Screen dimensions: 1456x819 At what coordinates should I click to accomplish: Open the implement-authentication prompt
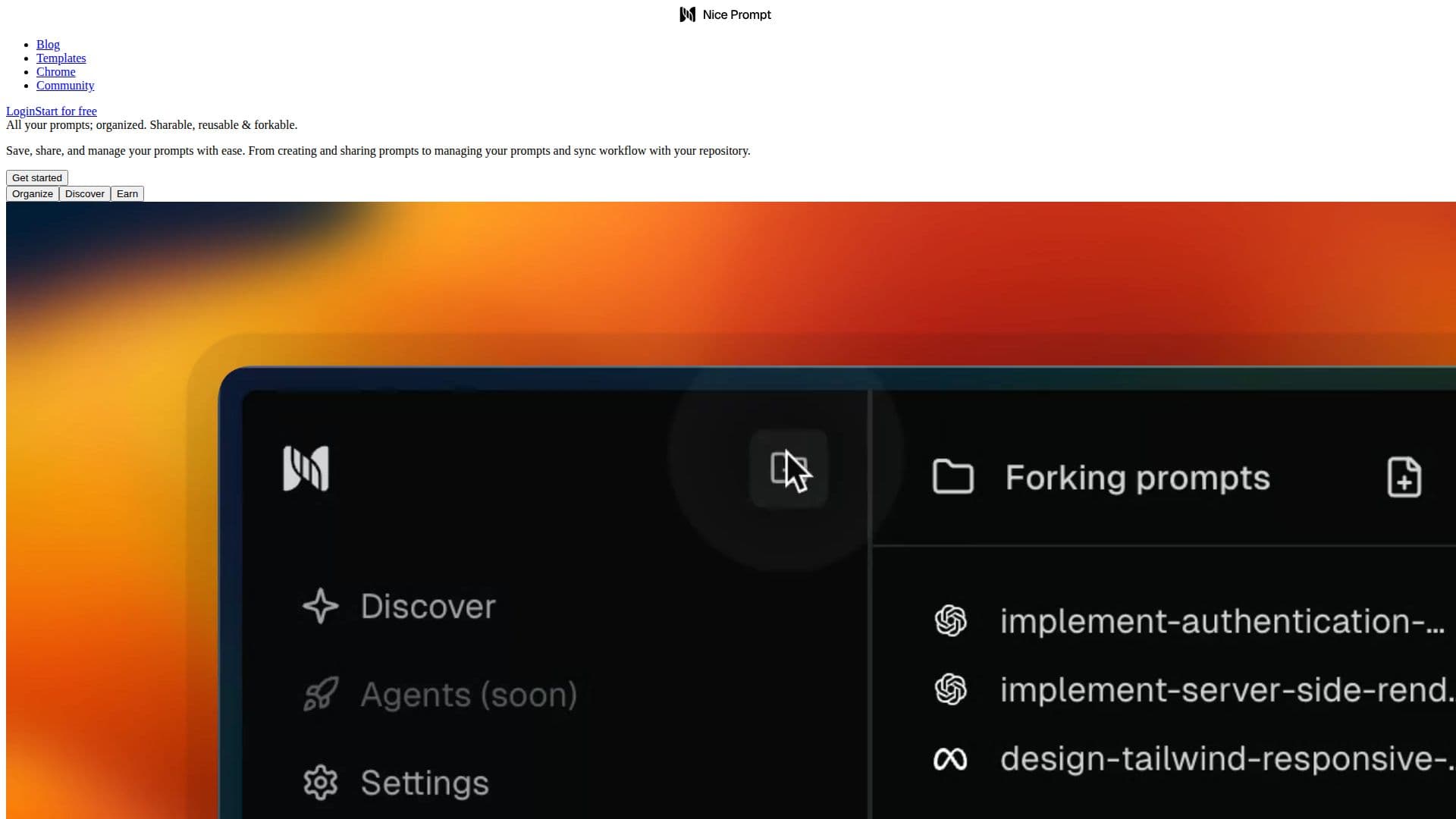point(1222,621)
